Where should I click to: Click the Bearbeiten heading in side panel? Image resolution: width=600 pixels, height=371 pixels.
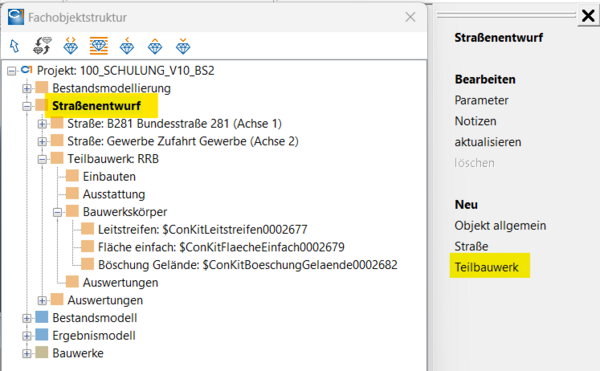click(x=485, y=79)
